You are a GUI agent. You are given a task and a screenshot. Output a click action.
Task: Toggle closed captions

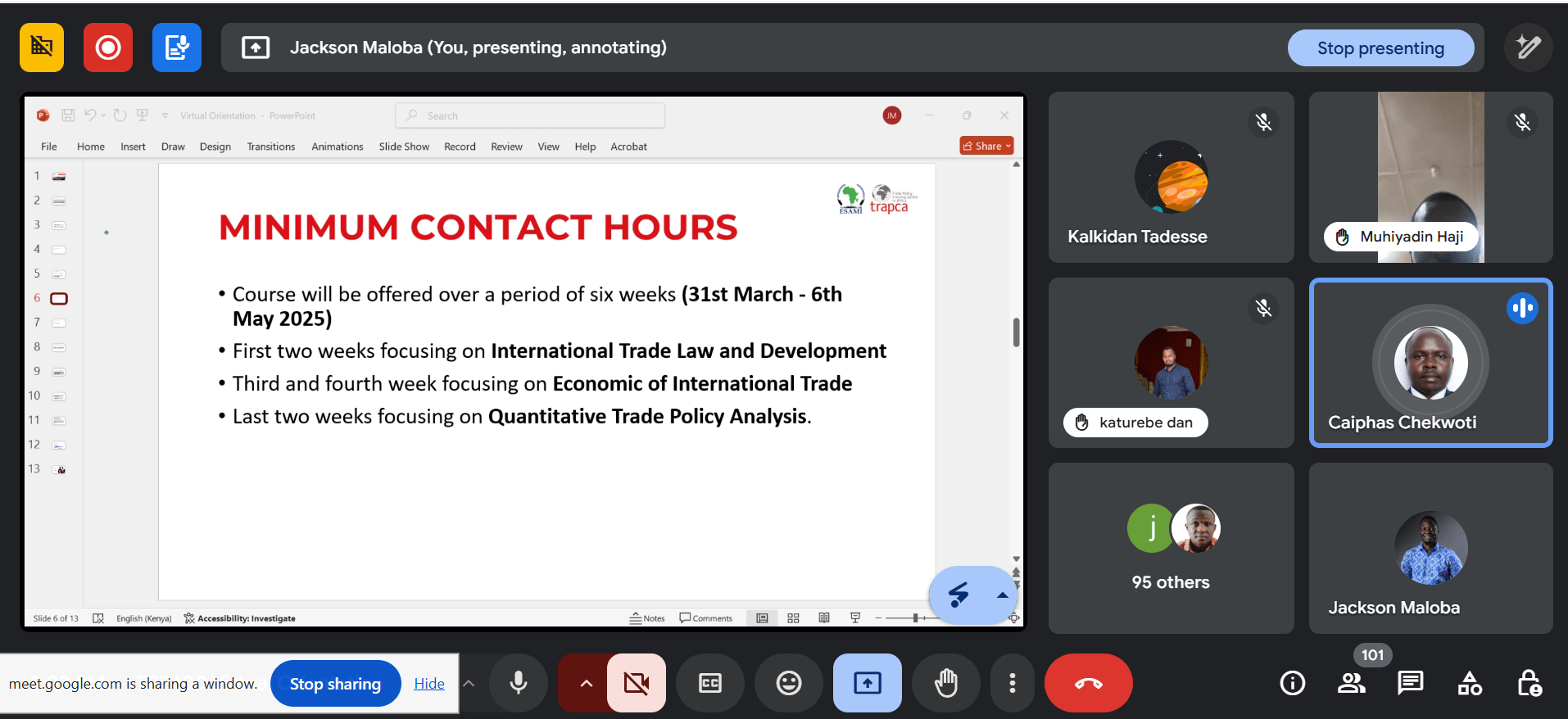point(709,683)
